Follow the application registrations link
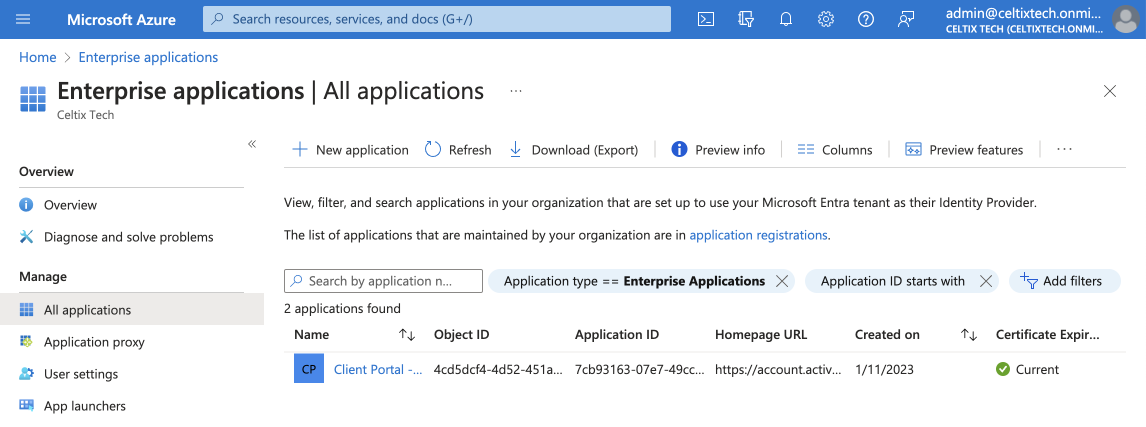This screenshot has width=1146, height=427. (758, 235)
